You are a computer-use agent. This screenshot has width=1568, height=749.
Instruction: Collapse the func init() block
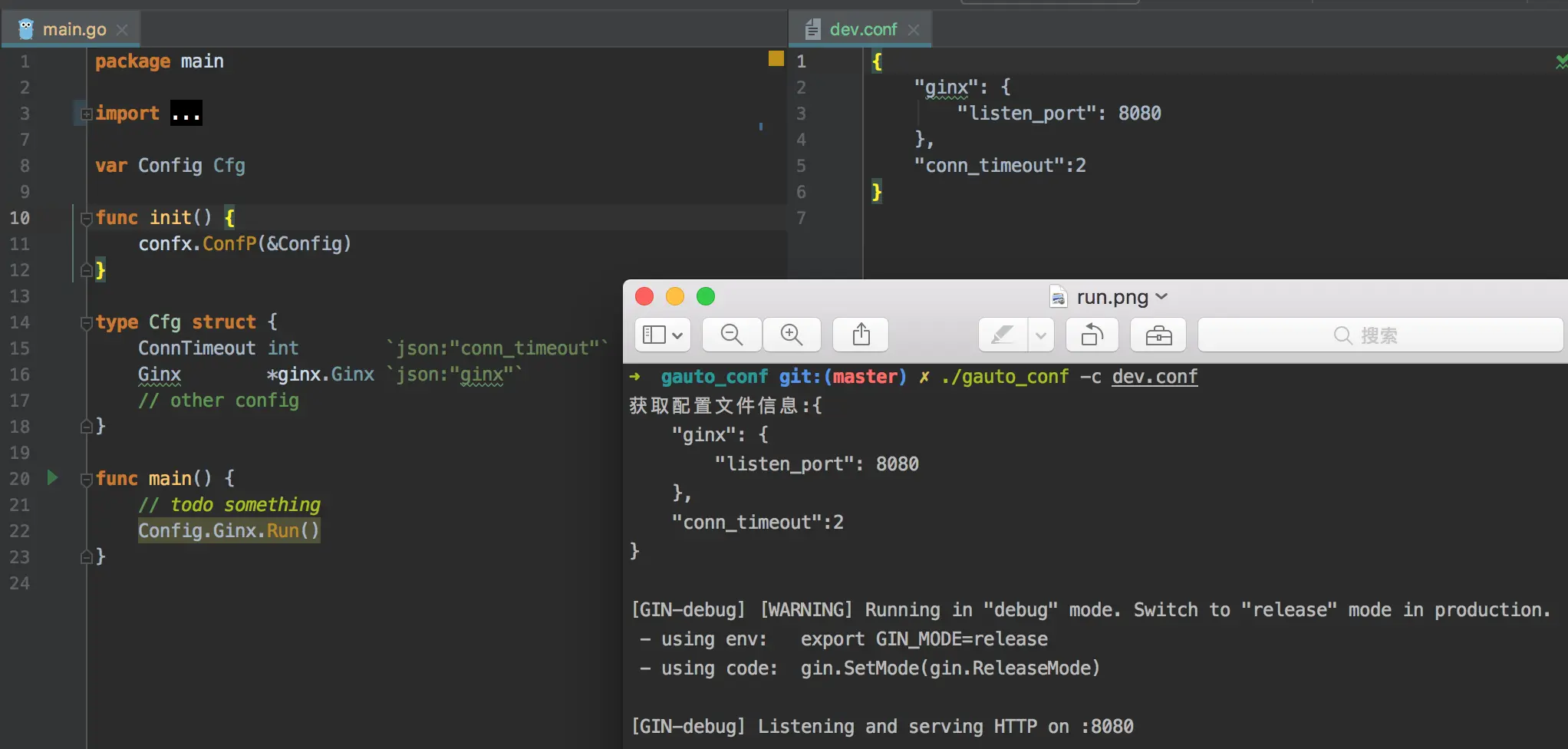click(x=87, y=219)
